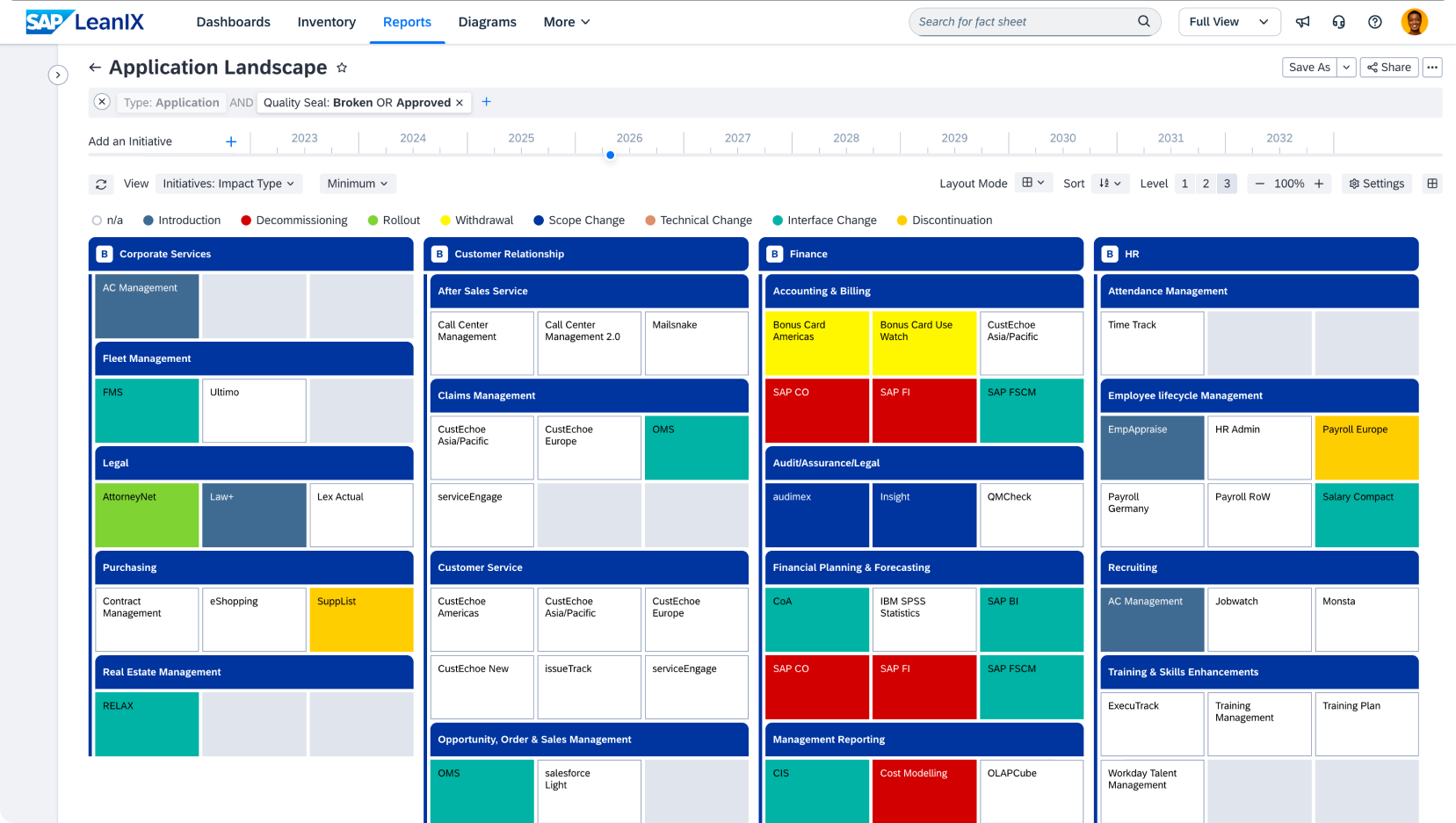Select level 1
This screenshot has width=1456, height=823.
(1184, 184)
